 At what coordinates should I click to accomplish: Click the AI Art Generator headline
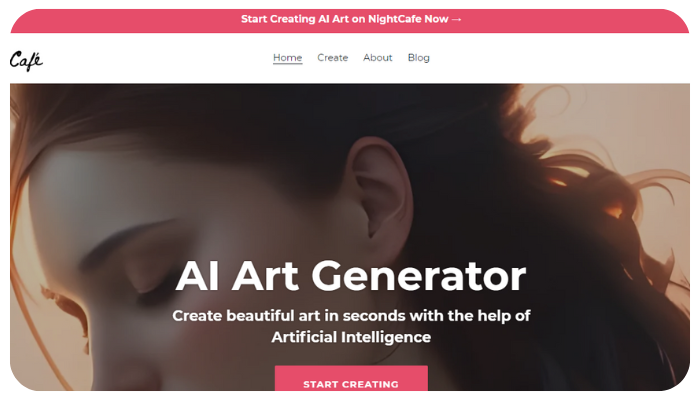coord(351,276)
